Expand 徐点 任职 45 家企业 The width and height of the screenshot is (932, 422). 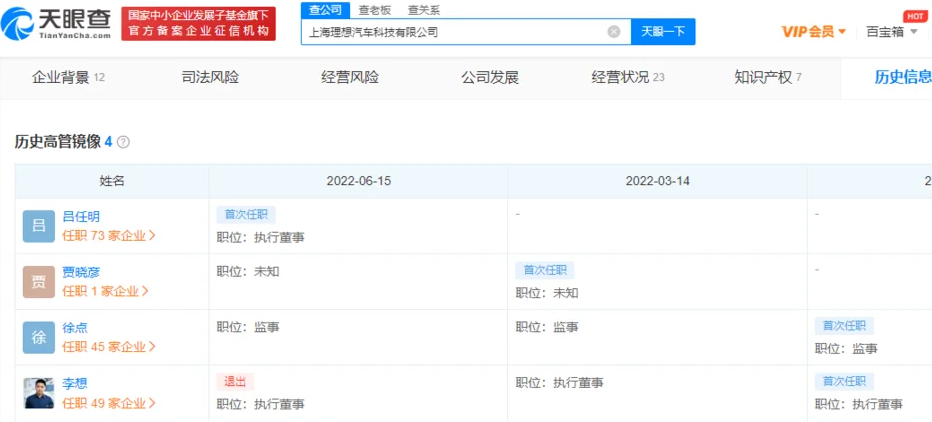[x=109, y=347]
